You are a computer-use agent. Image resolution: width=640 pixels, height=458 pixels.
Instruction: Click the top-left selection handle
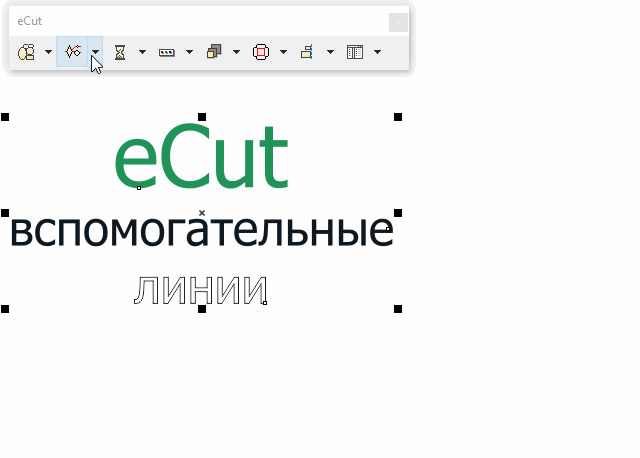coord(5,117)
